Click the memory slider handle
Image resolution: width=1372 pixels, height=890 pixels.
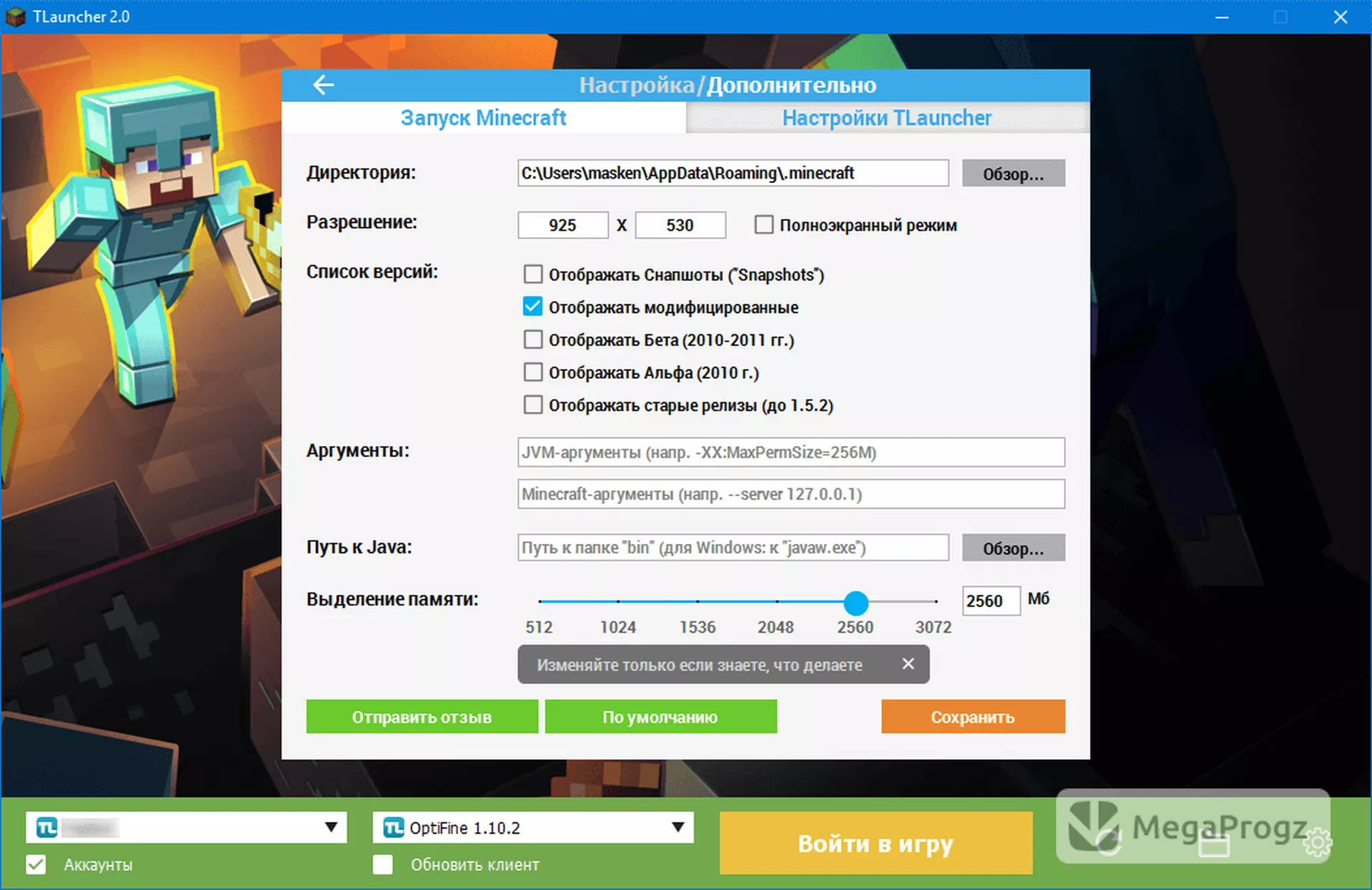click(x=855, y=603)
